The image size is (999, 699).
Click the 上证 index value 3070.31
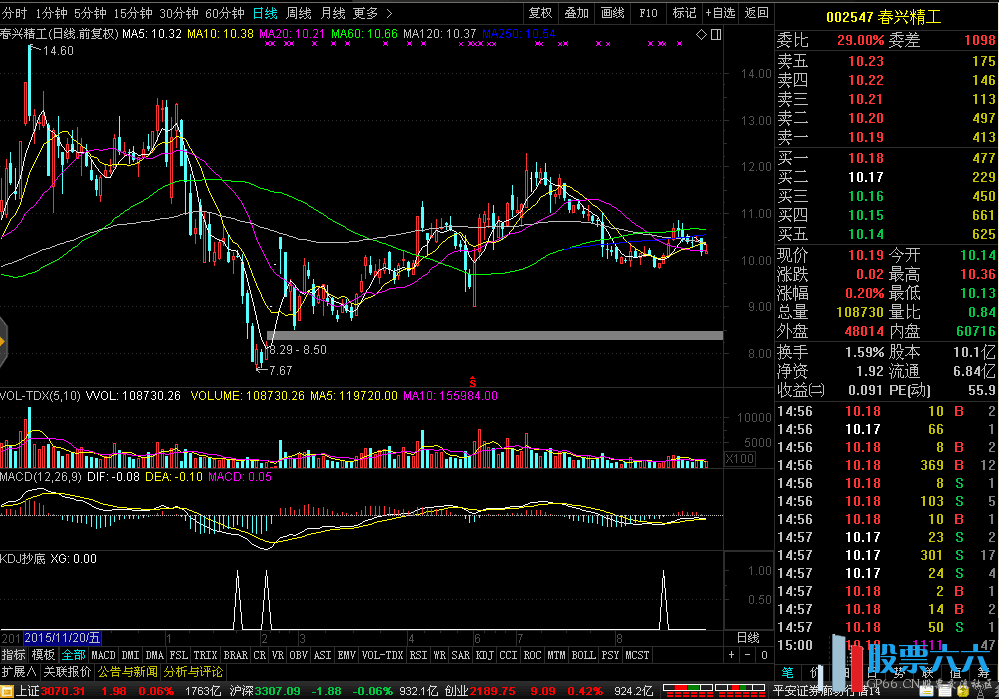point(62,691)
